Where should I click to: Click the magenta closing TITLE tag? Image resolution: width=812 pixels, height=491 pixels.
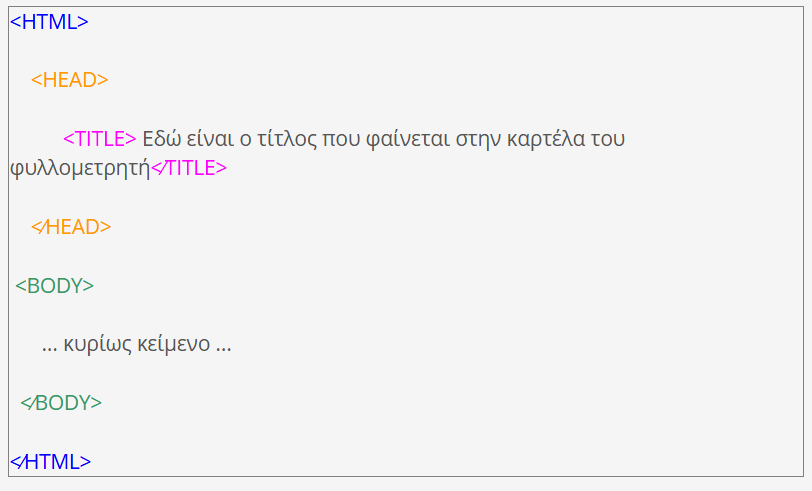[x=188, y=168]
